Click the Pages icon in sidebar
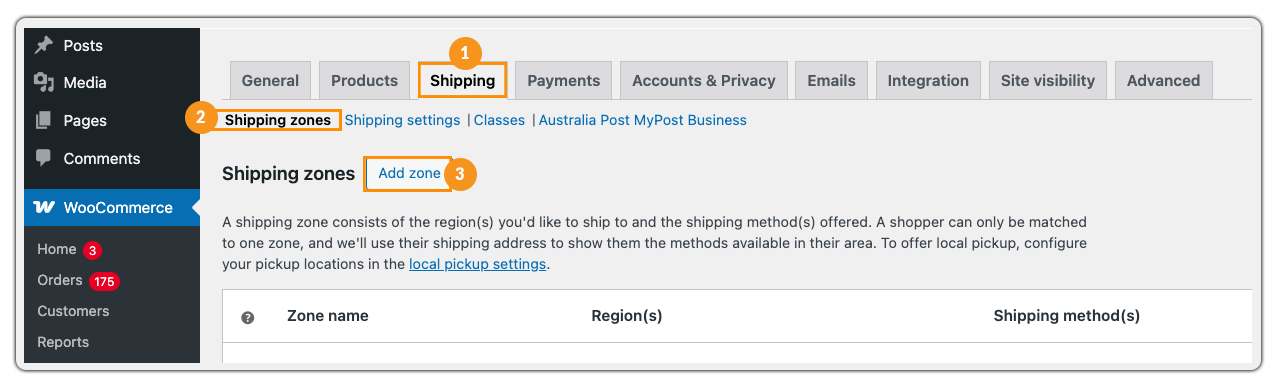Screen dimensions: 1282x387 coord(43,120)
